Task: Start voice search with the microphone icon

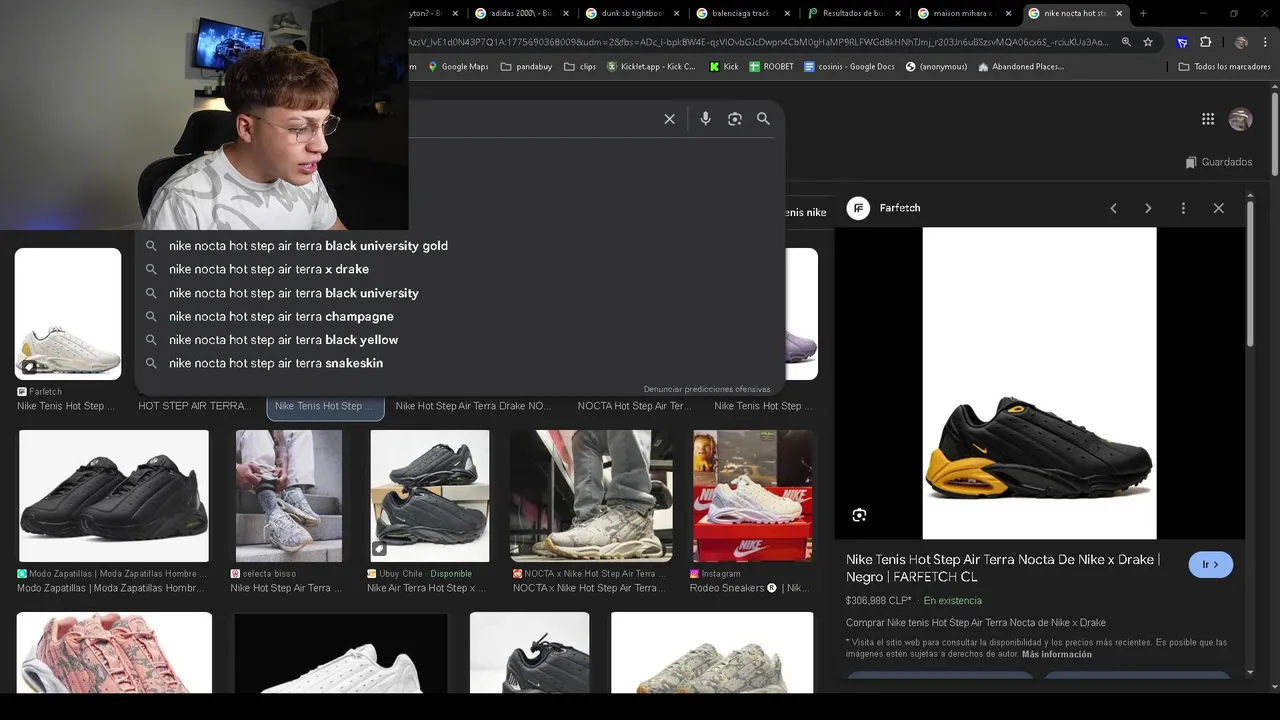Action: click(705, 119)
